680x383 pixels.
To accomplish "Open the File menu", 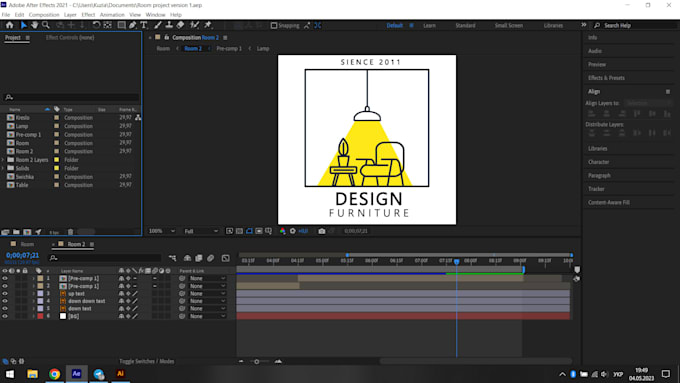I will pyautogui.click(x=6, y=15).
